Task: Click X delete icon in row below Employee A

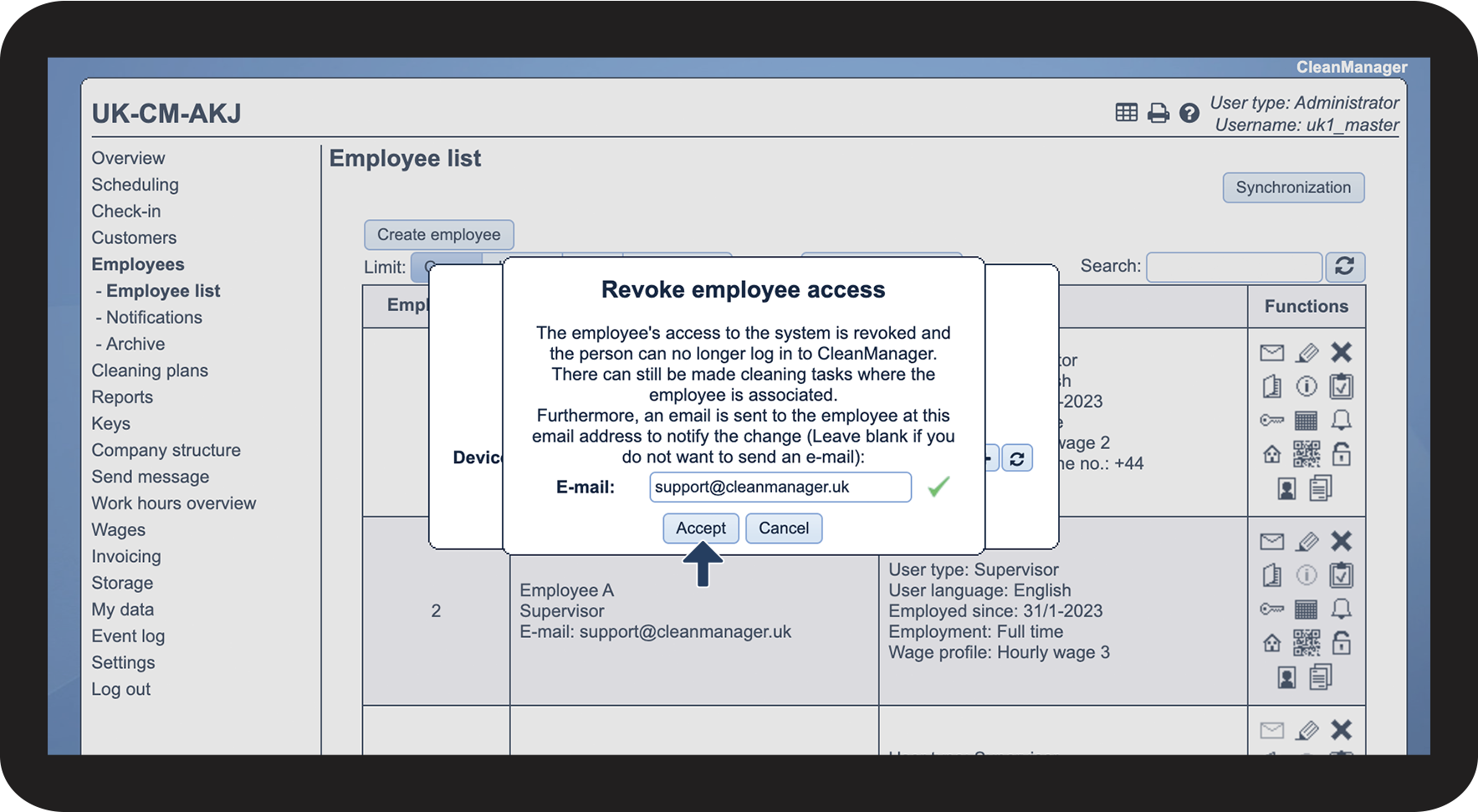Action: [1341, 730]
